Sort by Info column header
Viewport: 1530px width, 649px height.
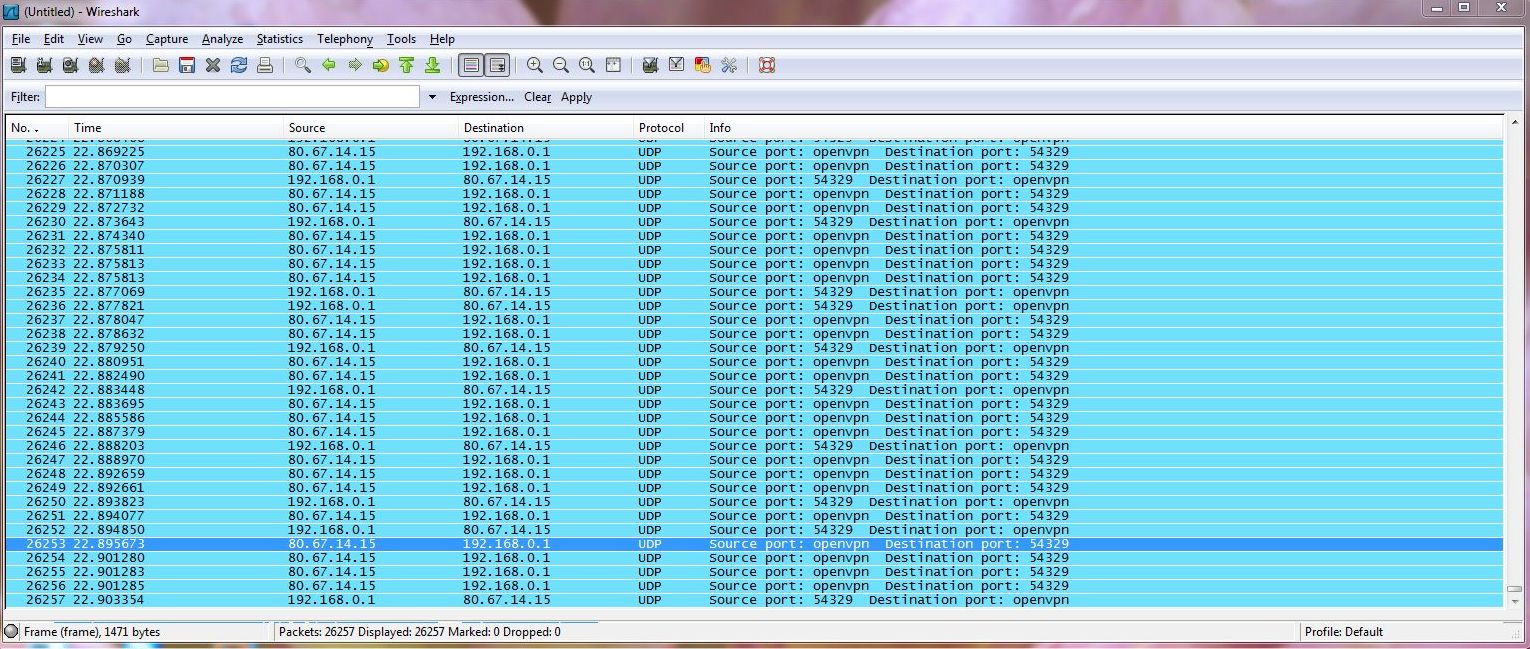click(1103, 127)
